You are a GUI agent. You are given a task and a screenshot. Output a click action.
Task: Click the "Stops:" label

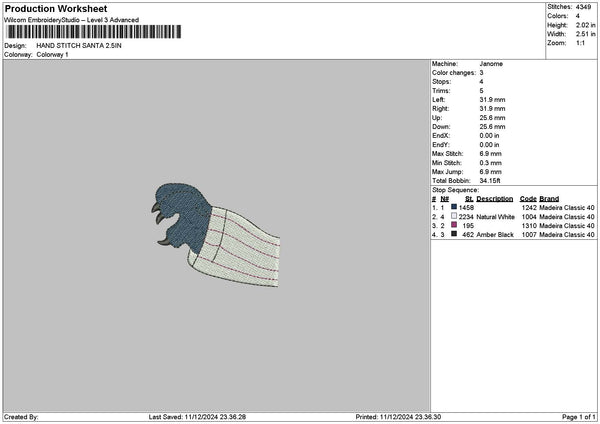442,82
